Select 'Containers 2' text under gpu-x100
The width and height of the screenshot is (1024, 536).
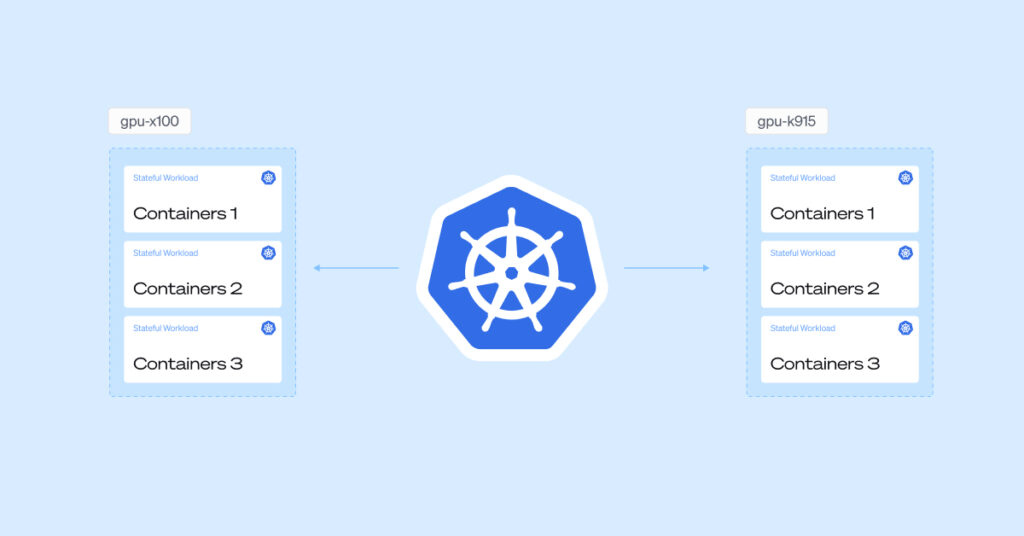click(x=188, y=289)
